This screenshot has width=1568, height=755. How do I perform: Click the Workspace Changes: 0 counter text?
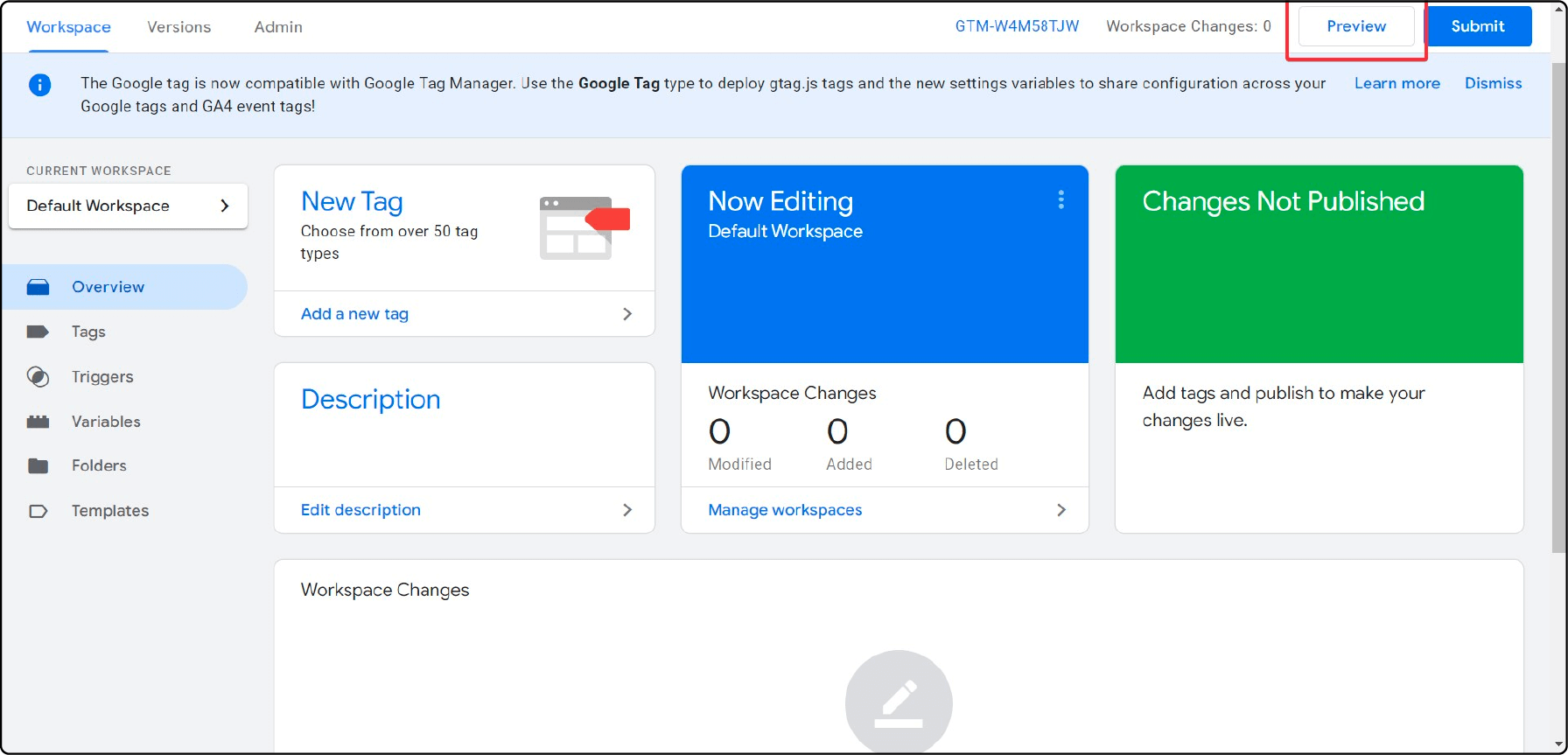click(1188, 26)
